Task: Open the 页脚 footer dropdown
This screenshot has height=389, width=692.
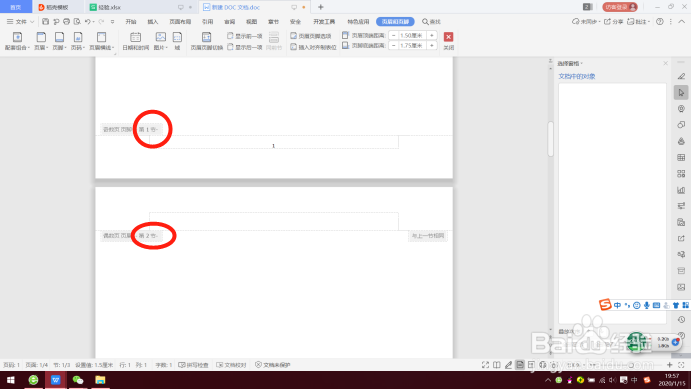Action: [59, 41]
